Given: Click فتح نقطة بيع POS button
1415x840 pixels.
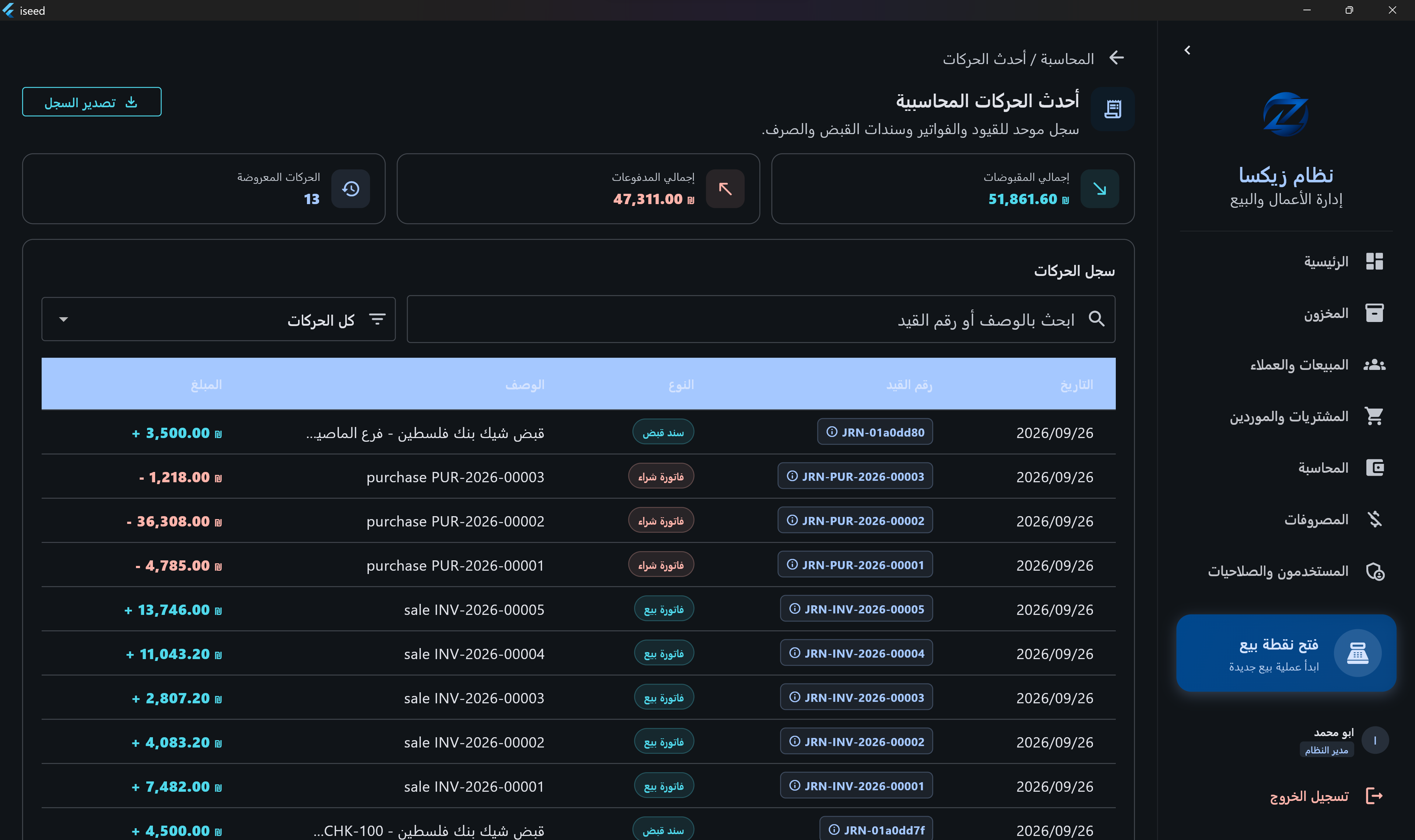Looking at the screenshot, I should (1286, 652).
